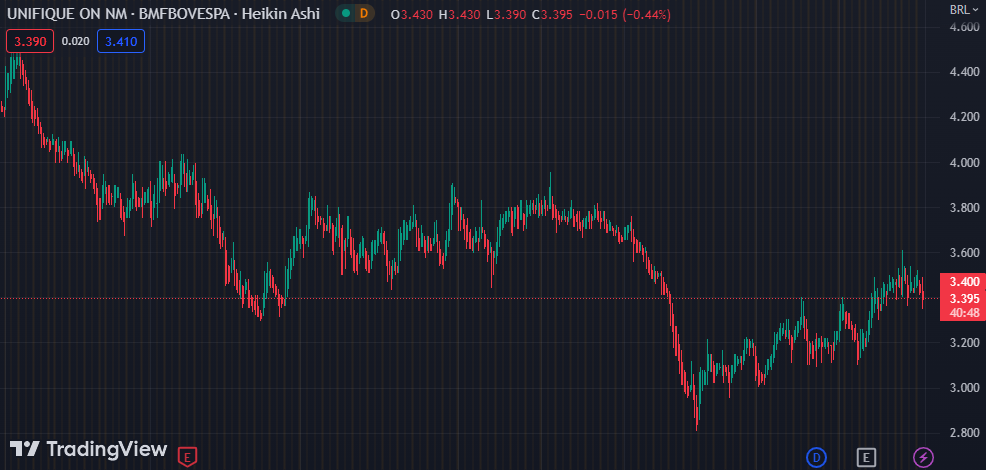Click the 40:48 countdown timer label

click(965, 313)
